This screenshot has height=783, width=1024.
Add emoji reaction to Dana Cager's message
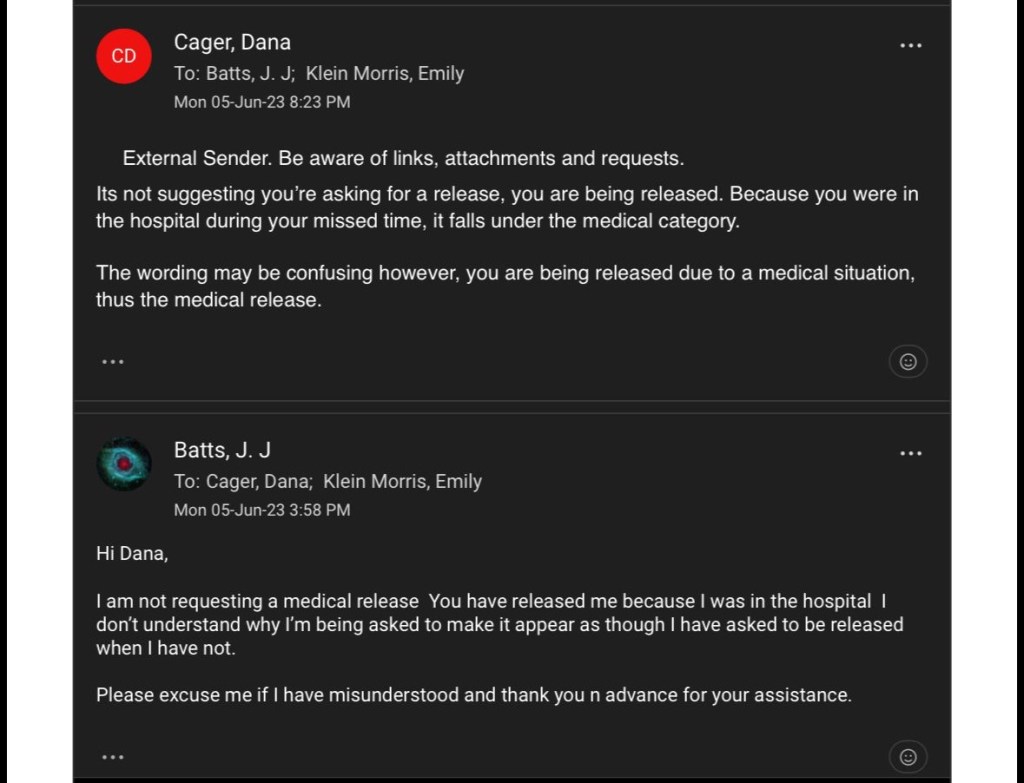(x=907, y=362)
